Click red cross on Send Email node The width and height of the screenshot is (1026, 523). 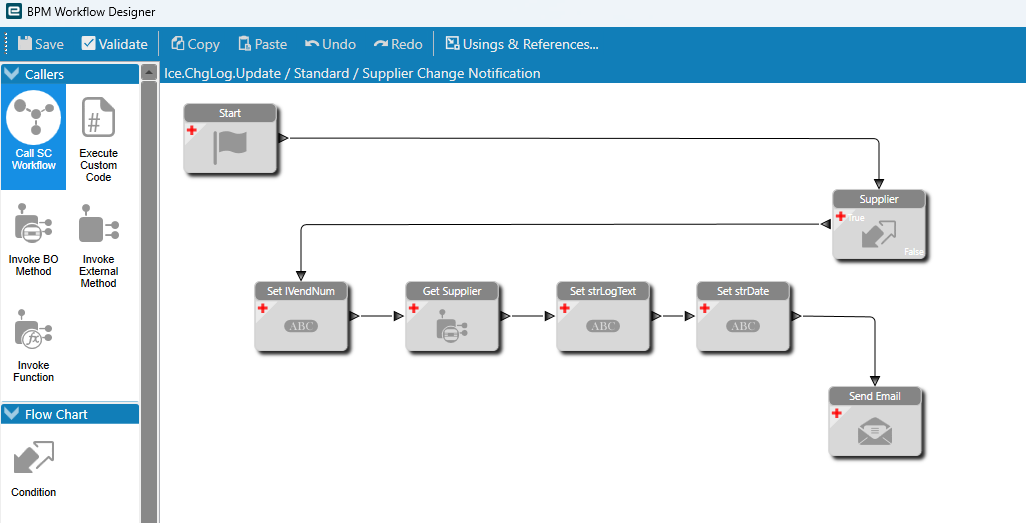coord(836,413)
